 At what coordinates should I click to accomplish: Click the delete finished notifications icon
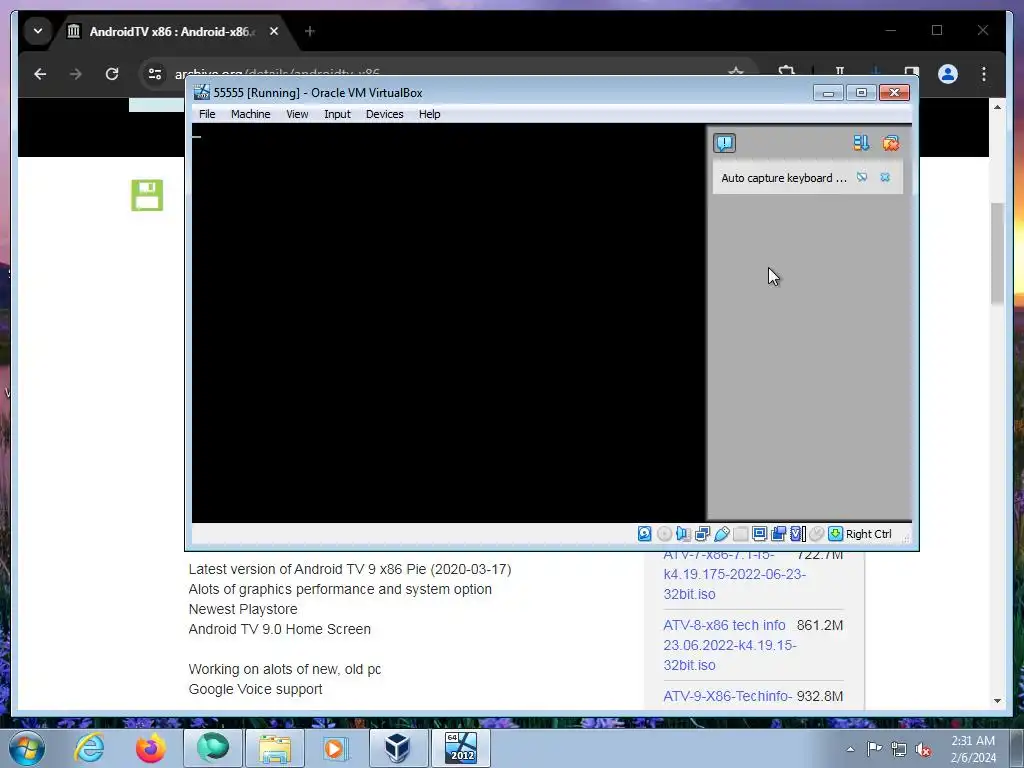click(891, 143)
